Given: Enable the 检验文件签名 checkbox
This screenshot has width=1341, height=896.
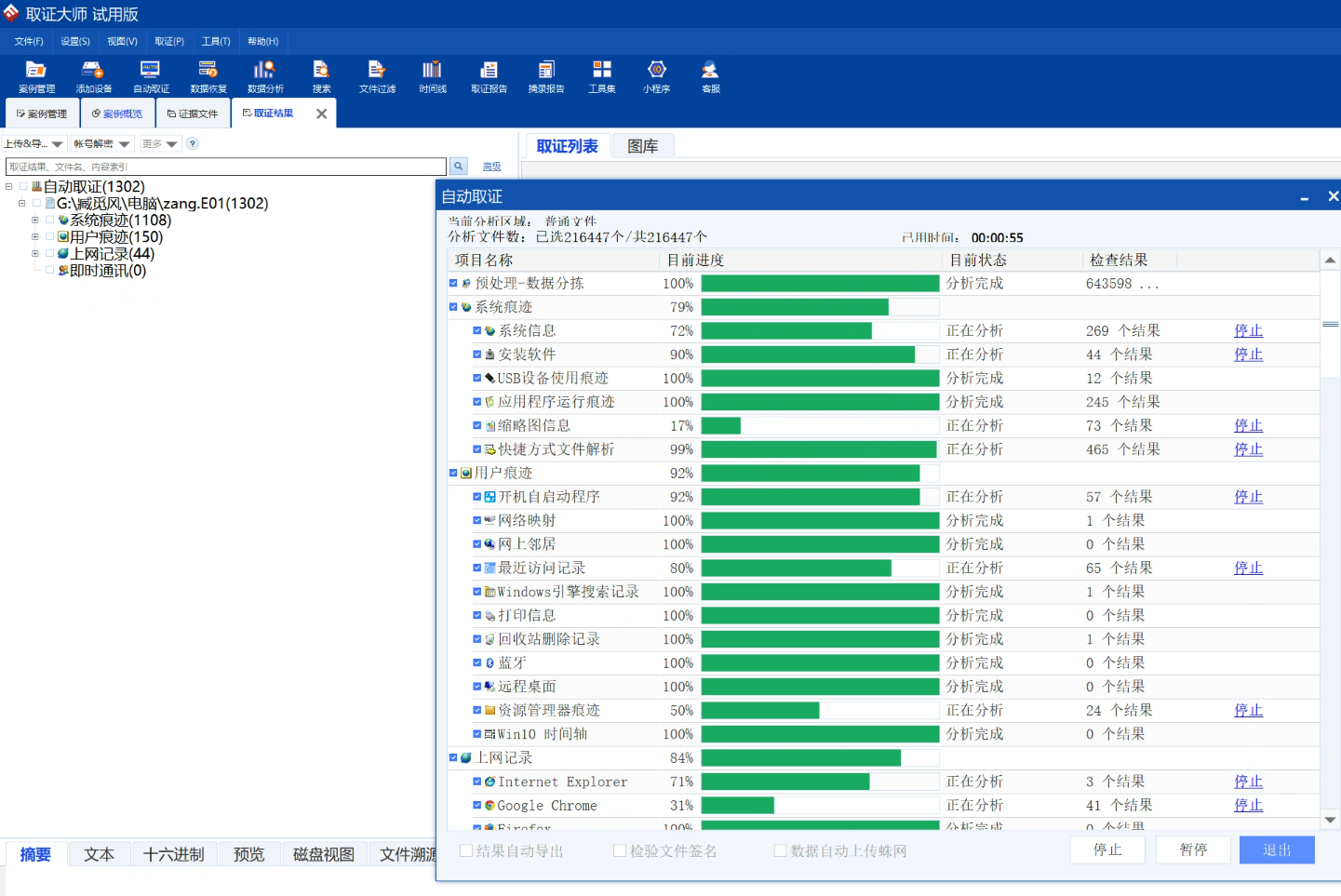Looking at the screenshot, I should (x=619, y=850).
